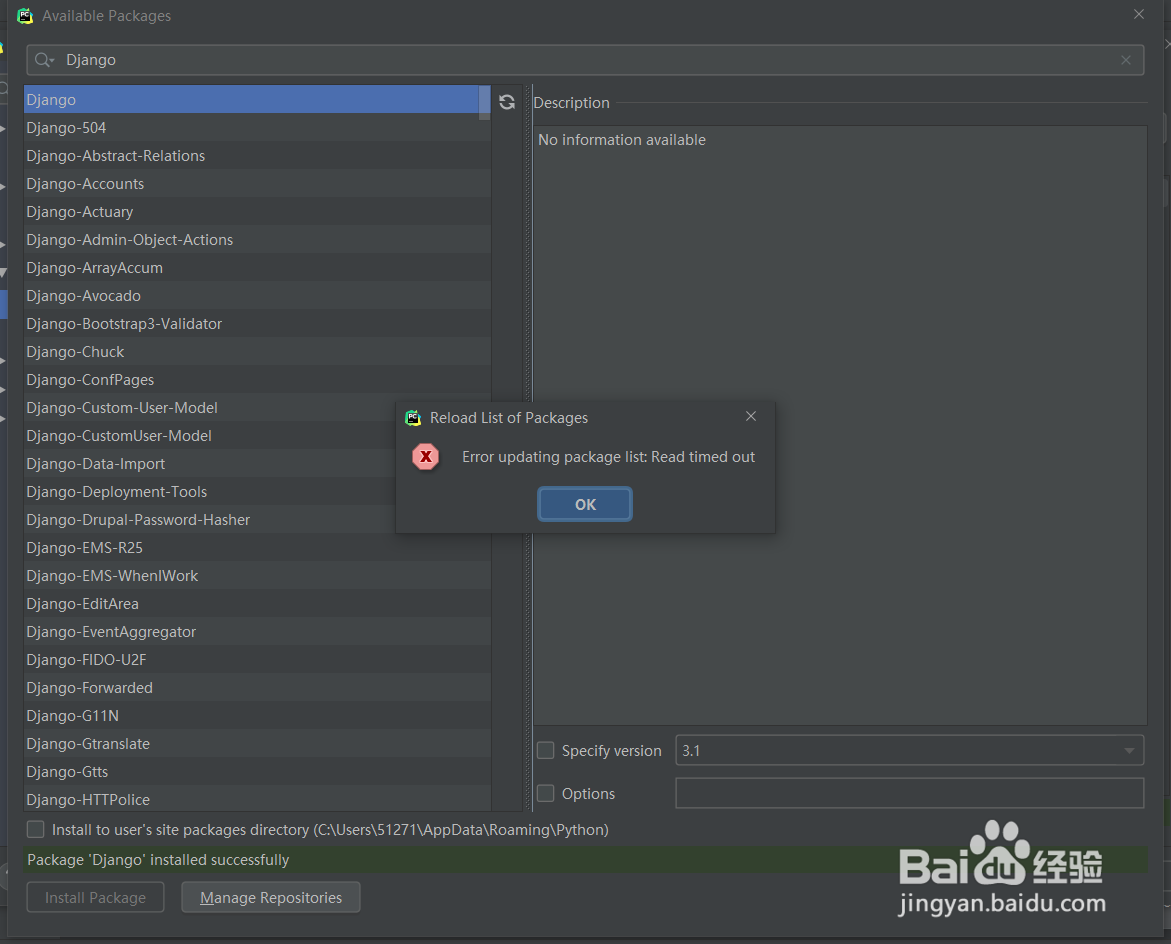Select Django-Forwarded package
The height and width of the screenshot is (944, 1171).
(257, 688)
